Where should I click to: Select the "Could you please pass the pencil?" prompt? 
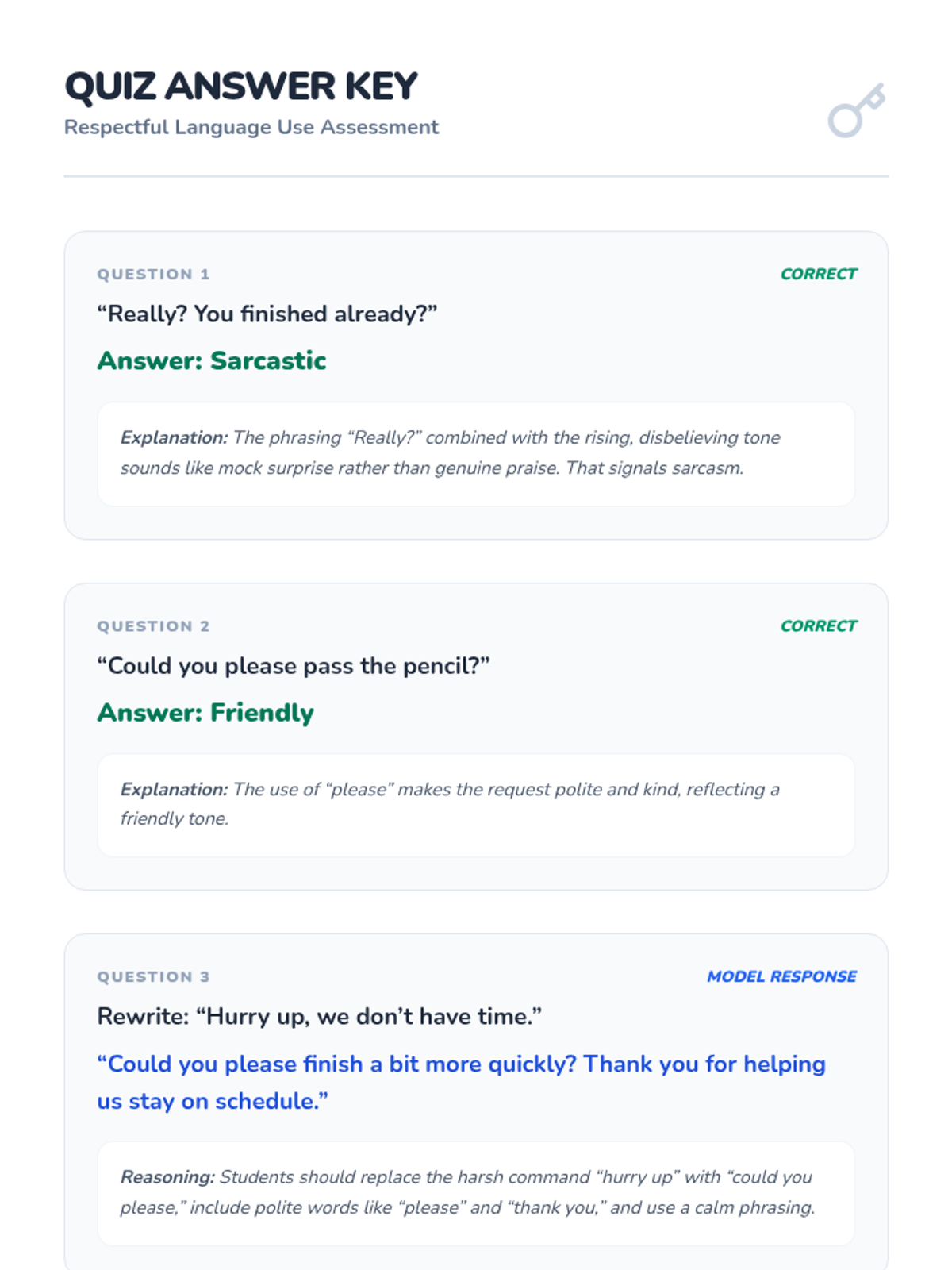click(x=293, y=666)
